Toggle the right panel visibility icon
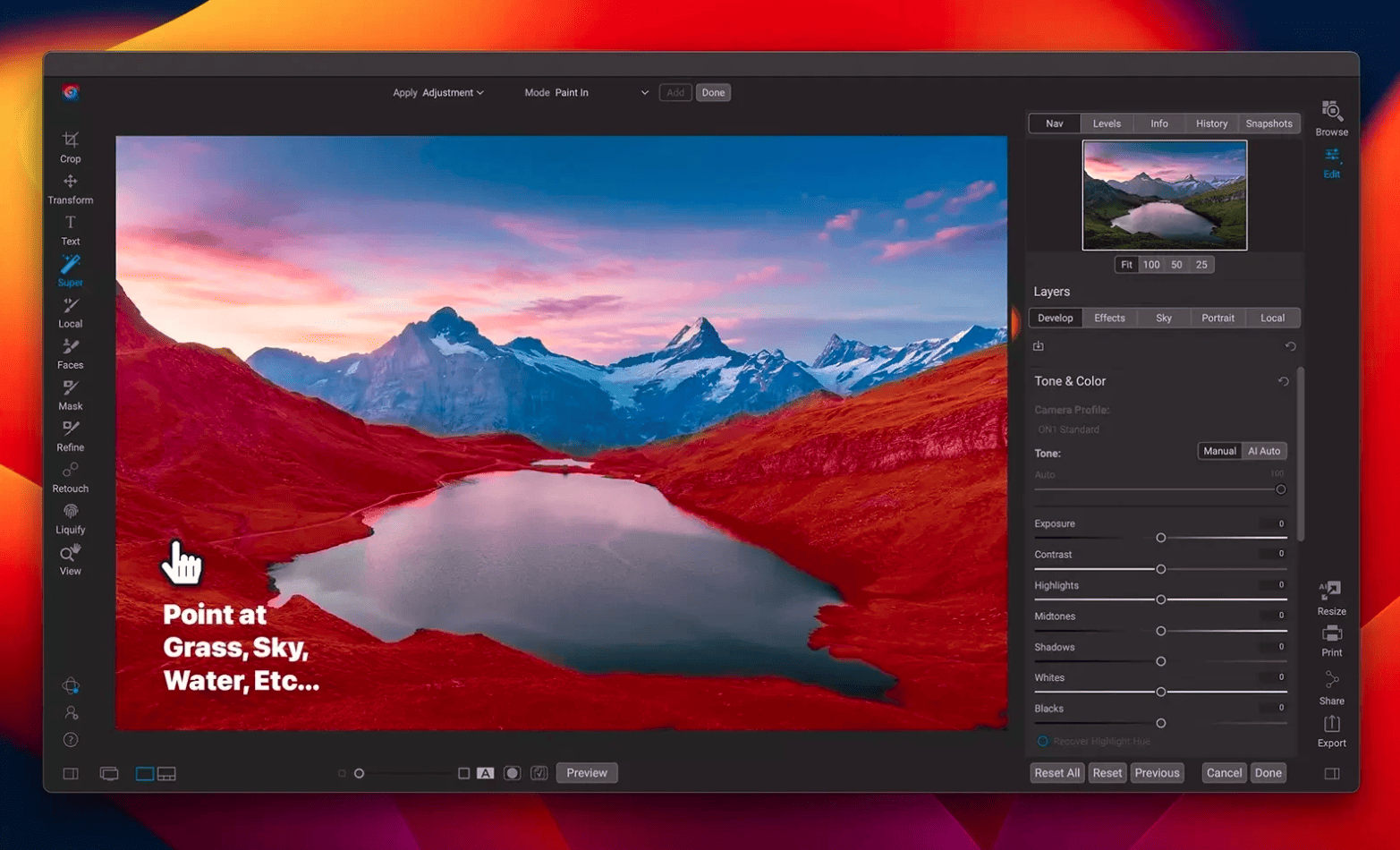Screen dimensions: 1400x850 (1332, 773)
